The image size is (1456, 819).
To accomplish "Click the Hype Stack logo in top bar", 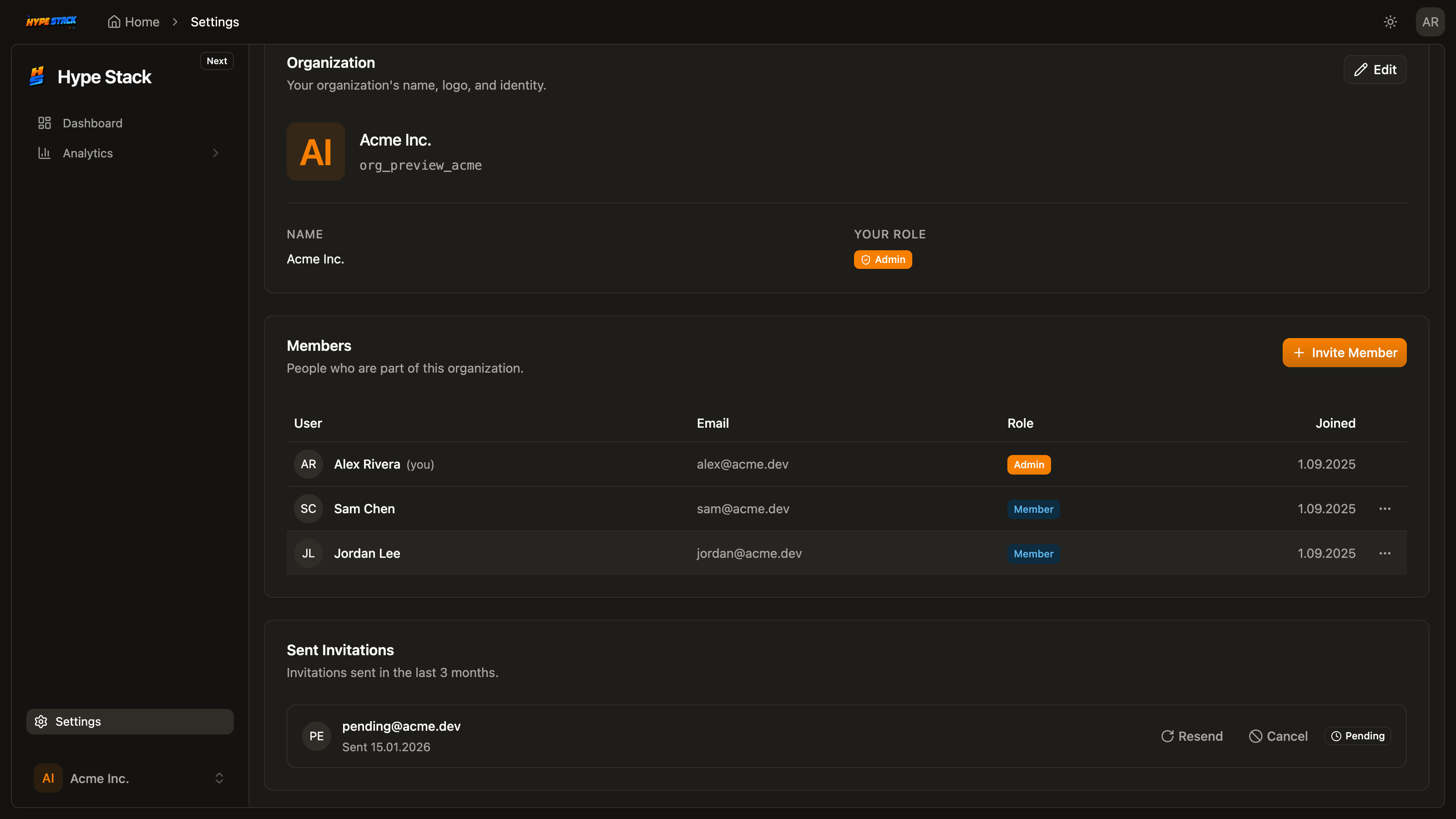I will [51, 21].
